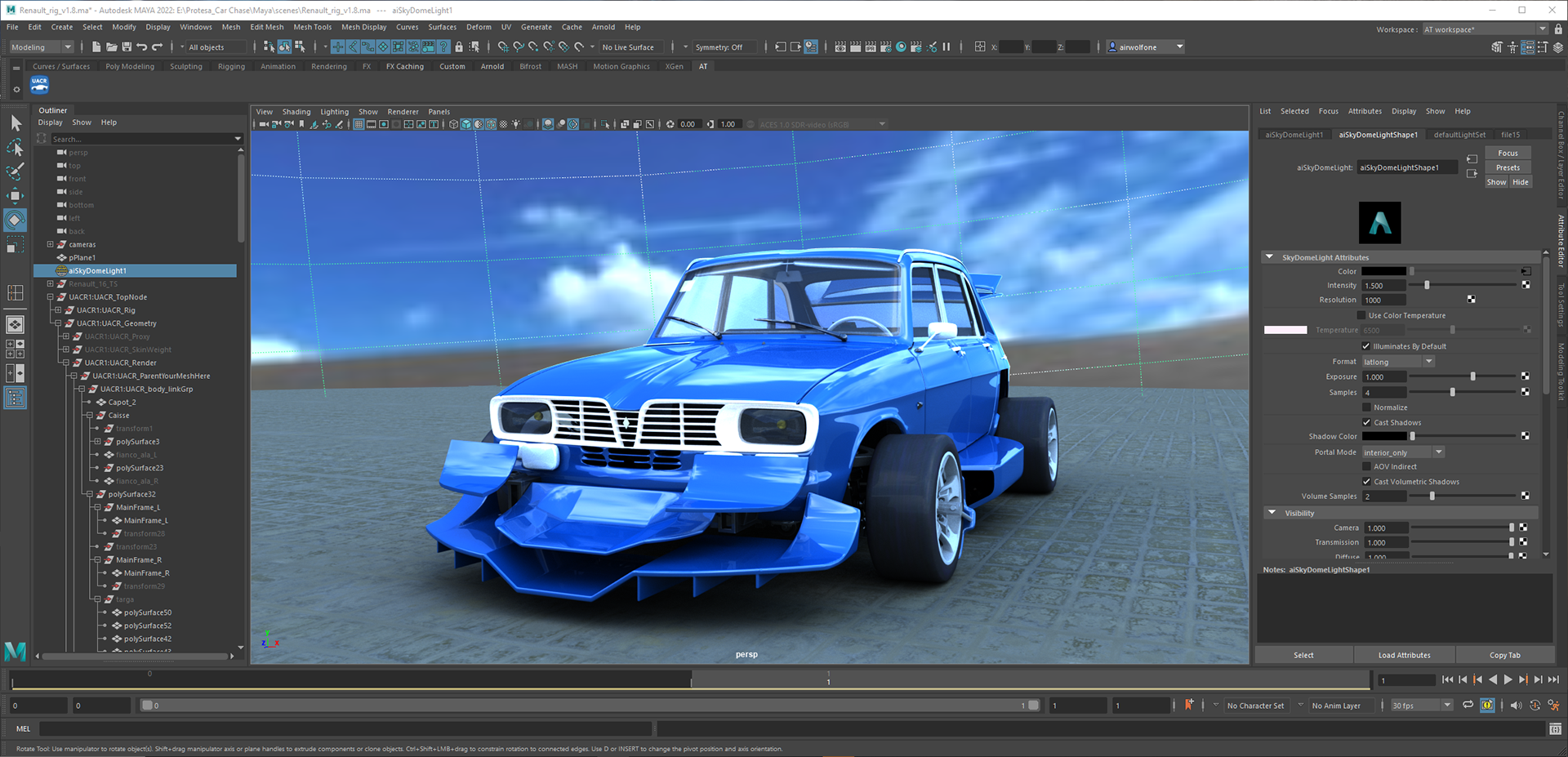
Task: Click the Presets button
Action: [x=1508, y=167]
